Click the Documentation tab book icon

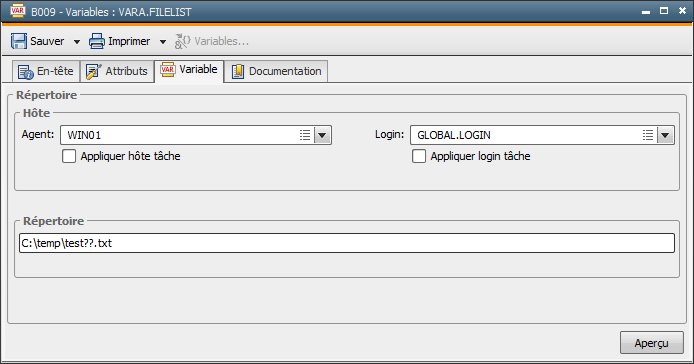pos(238,71)
